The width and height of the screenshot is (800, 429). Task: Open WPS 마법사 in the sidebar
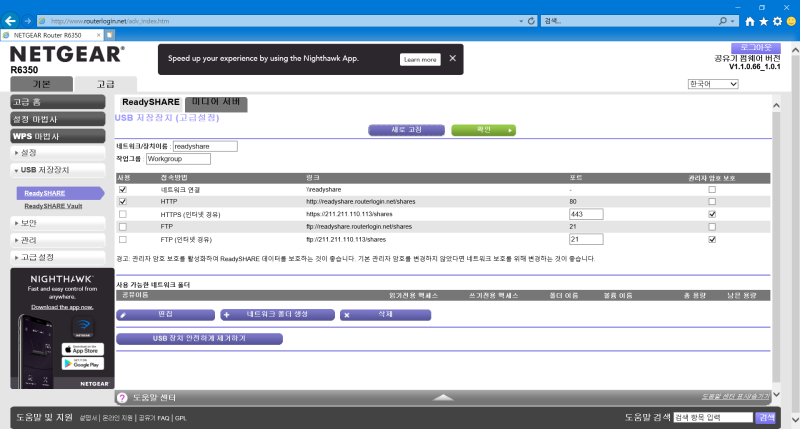[x=58, y=136]
